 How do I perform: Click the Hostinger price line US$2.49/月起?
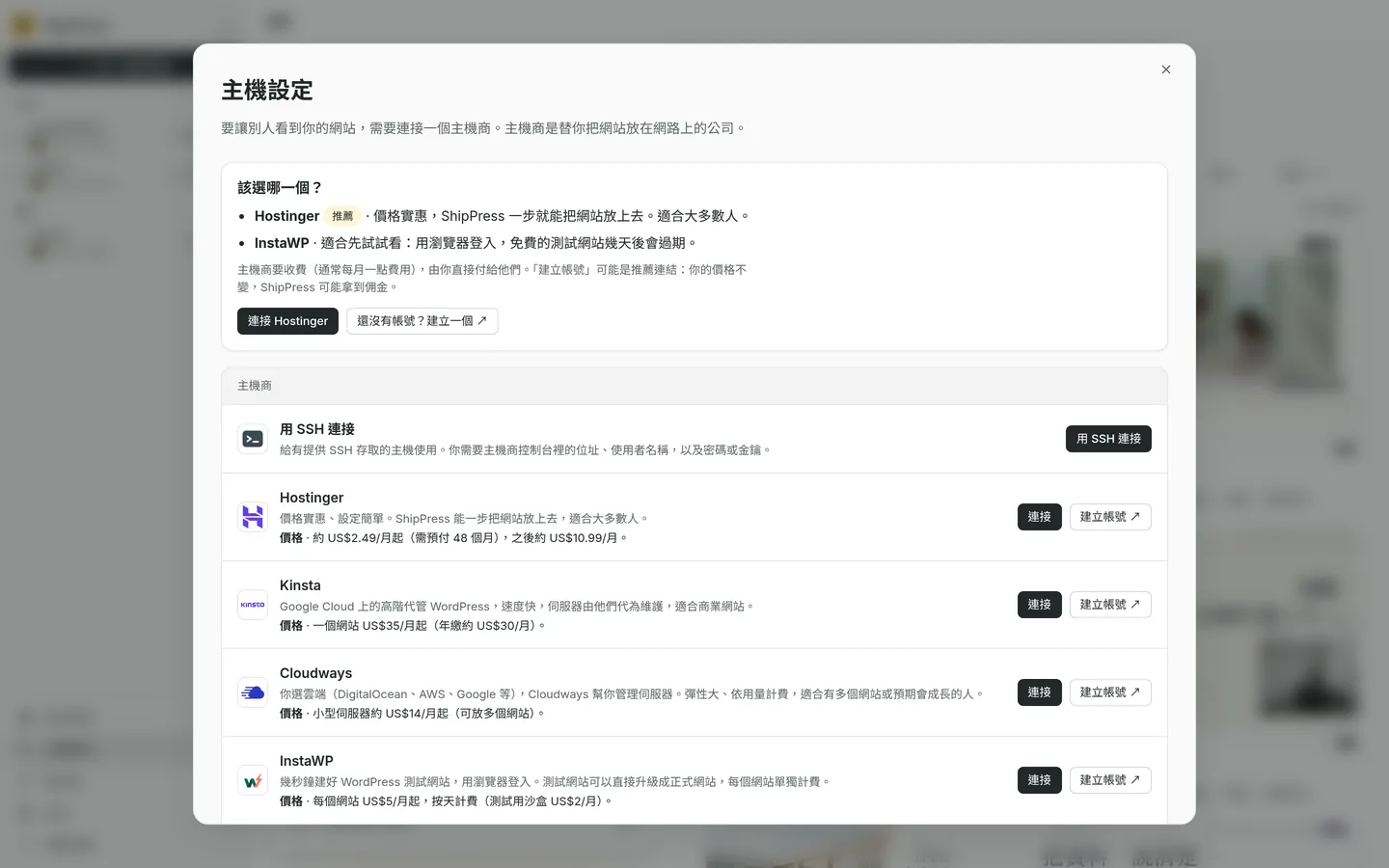coord(453,538)
